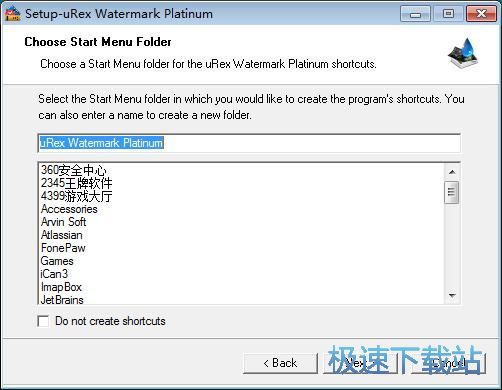Click the Start Menu folder name input field
Image resolution: width=502 pixels, height=390 pixels.
pos(249,143)
